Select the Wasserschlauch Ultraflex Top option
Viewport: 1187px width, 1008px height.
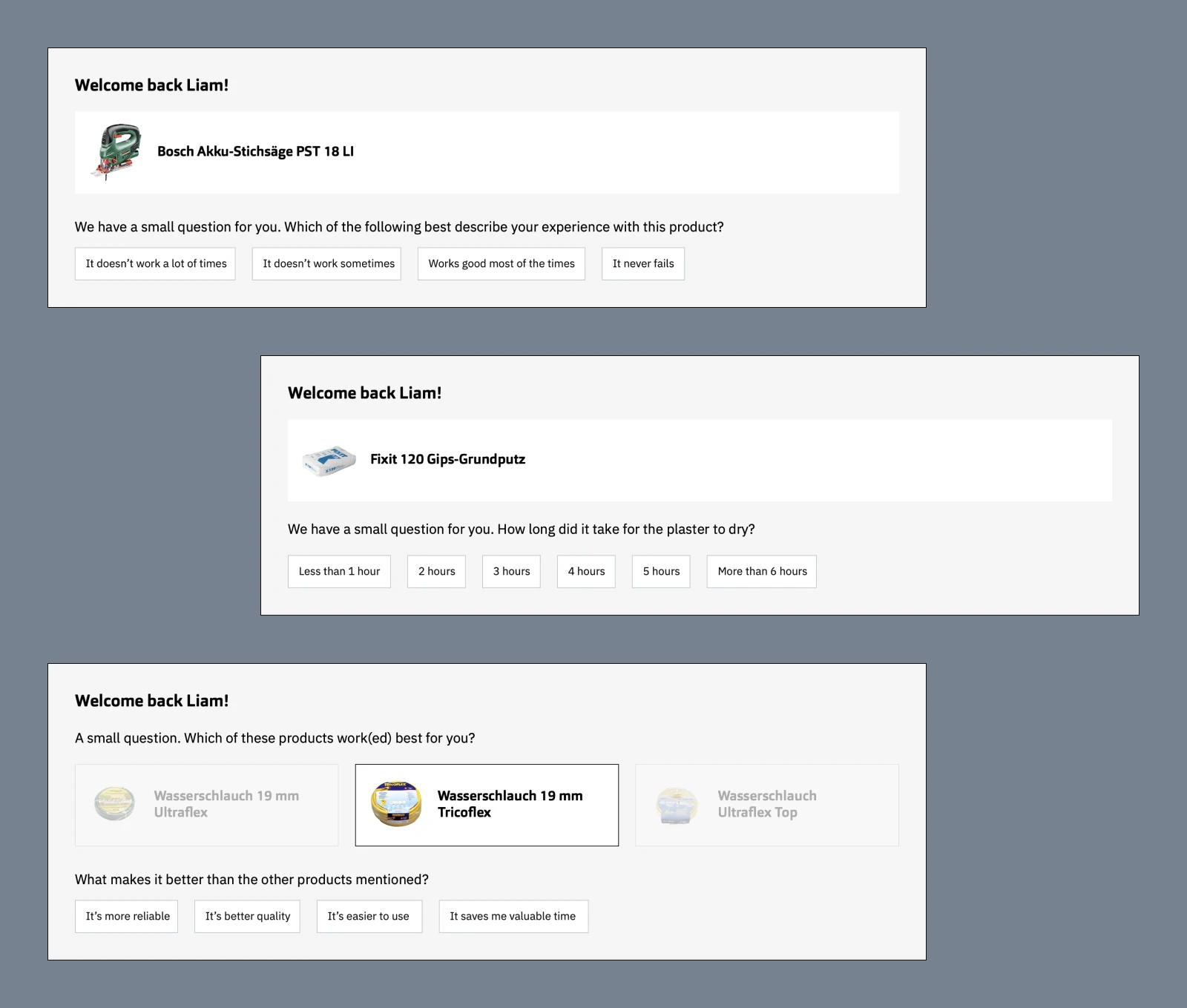click(x=766, y=804)
